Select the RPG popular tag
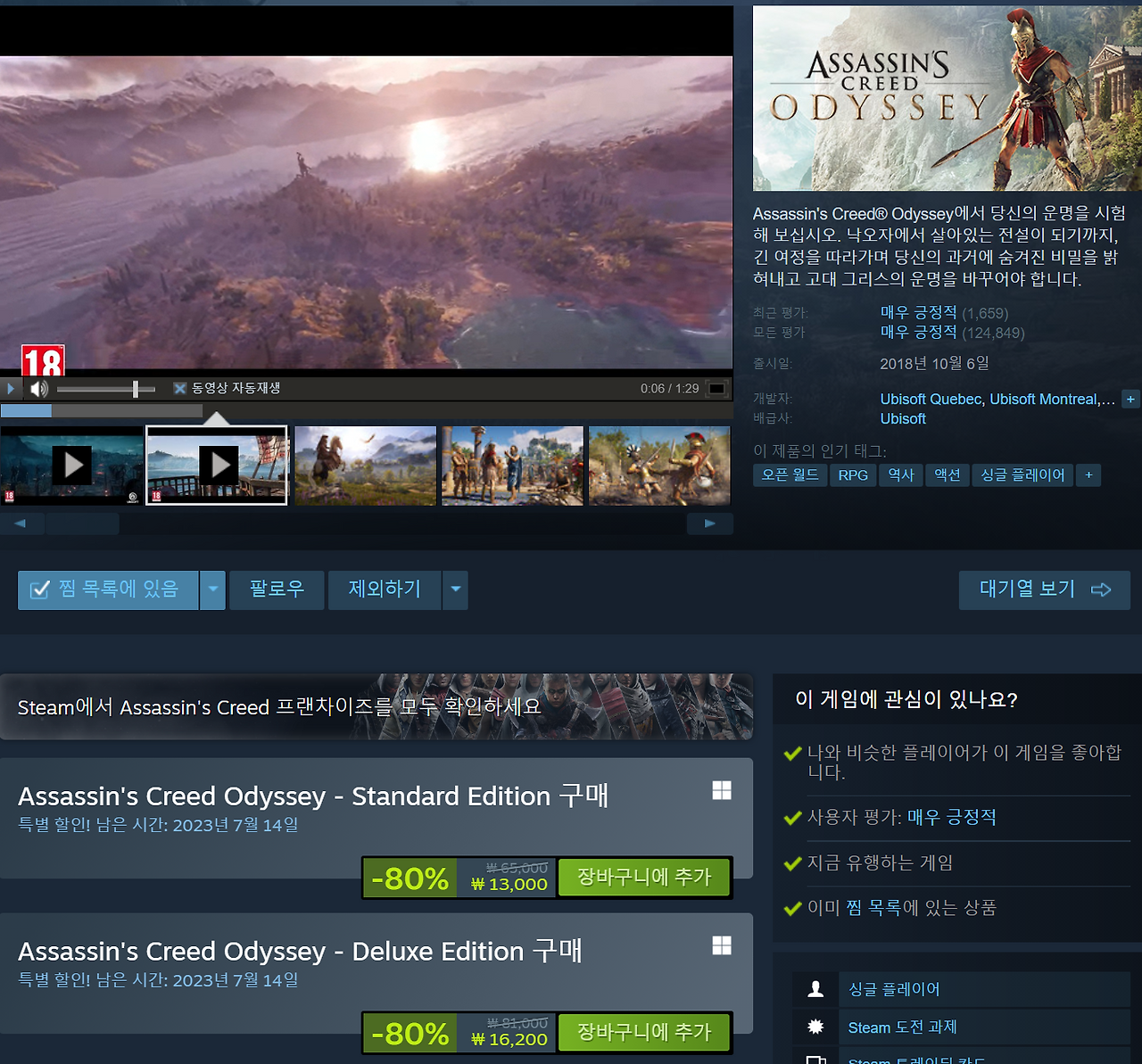Screen dimensions: 1142x1064 853,475
